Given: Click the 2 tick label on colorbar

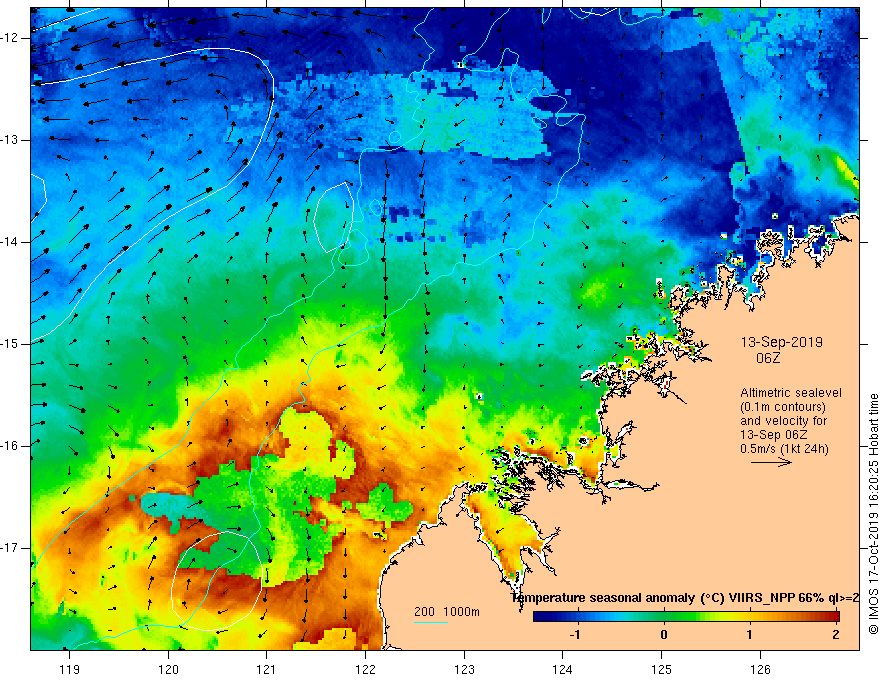Looking at the screenshot, I should (x=836, y=635).
